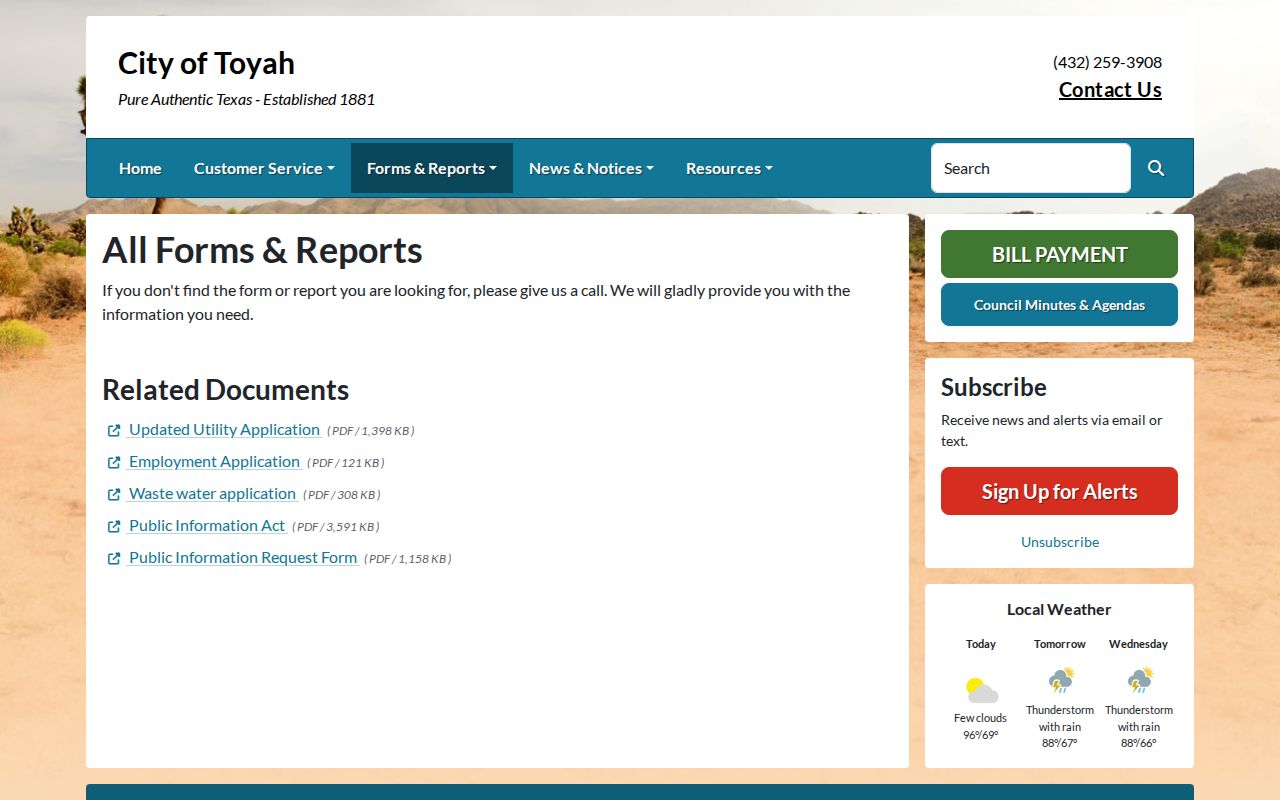This screenshot has height=800, width=1280.
Task: Click the BILL PAYMENT button
Action: coord(1059,254)
